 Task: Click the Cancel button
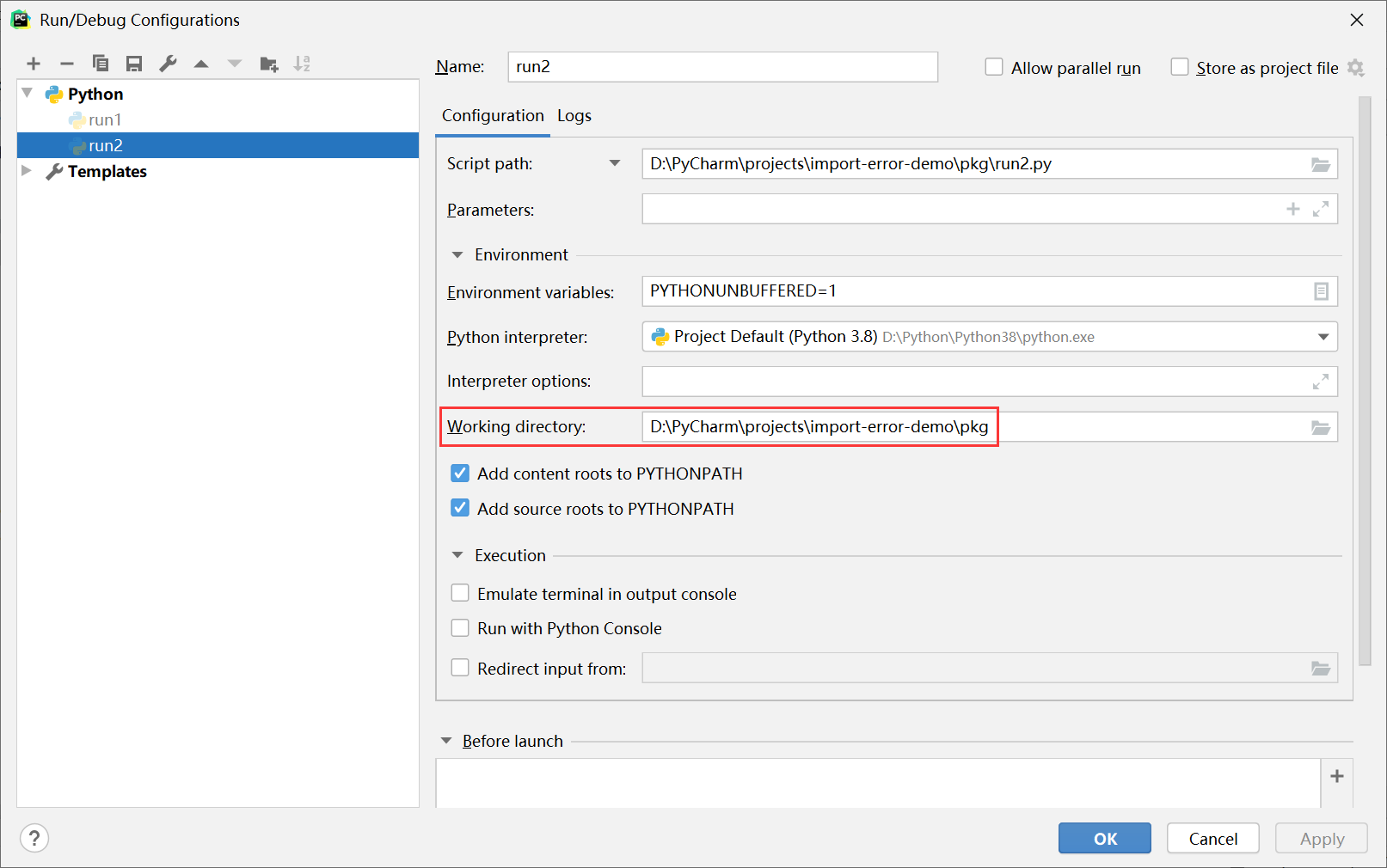tap(1213, 838)
